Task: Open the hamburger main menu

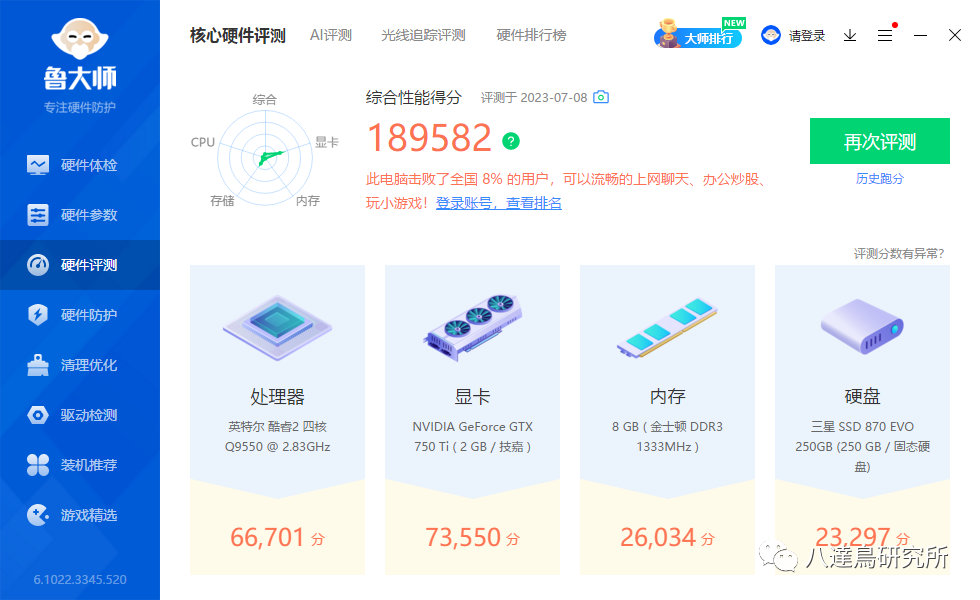Action: (885, 36)
